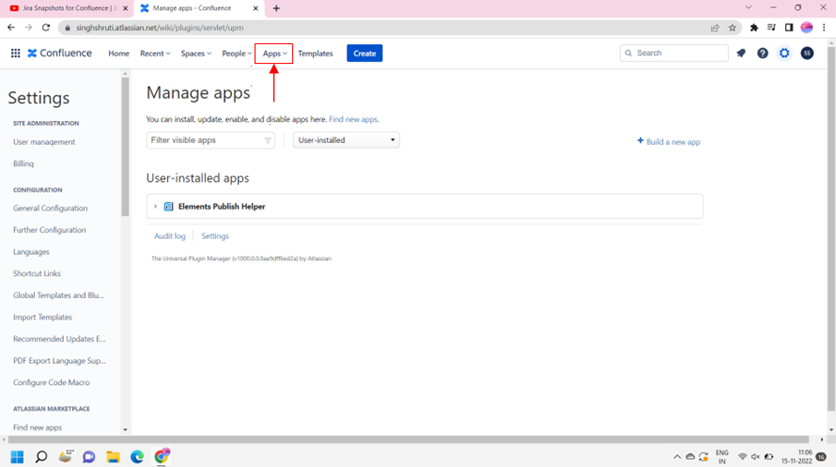Click the search magnifier icon
The width and height of the screenshot is (836, 467).
click(629, 53)
